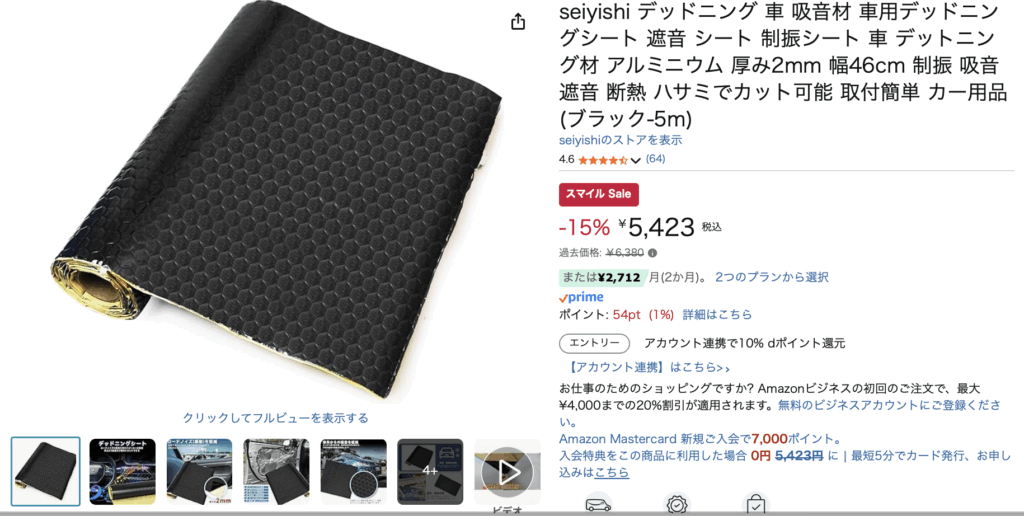Click the アカウント連携 はこちら link

pos(650,367)
